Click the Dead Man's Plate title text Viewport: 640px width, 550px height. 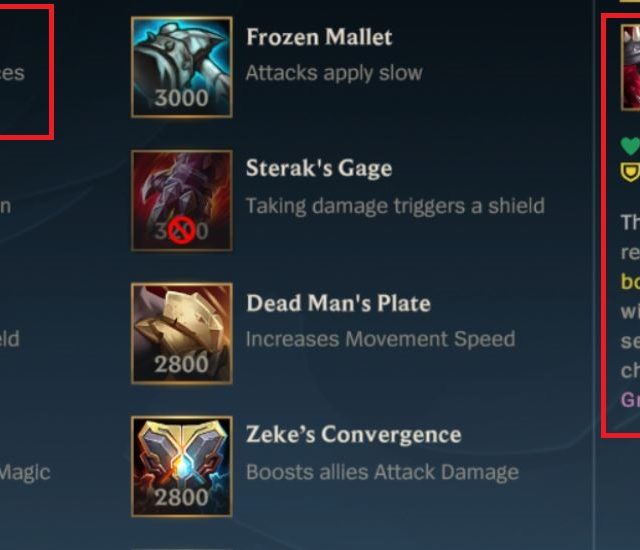pos(338,303)
